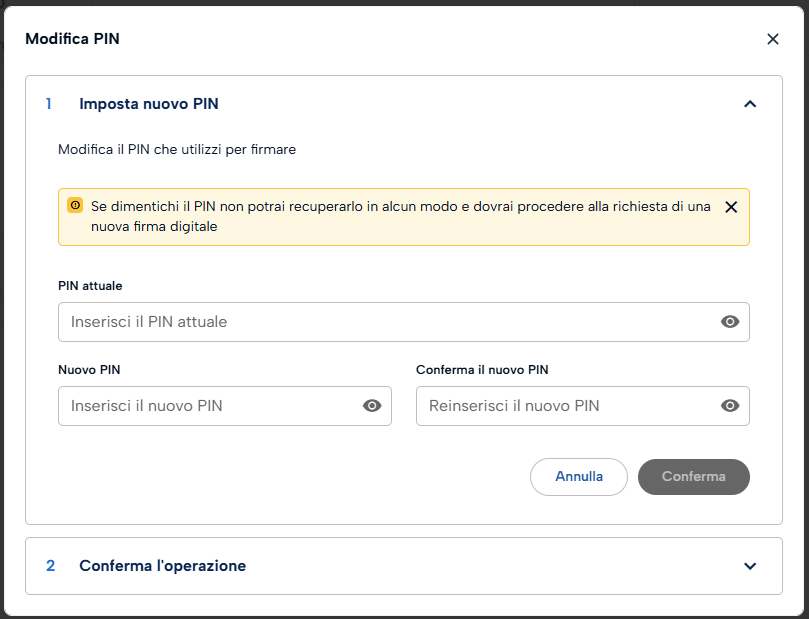This screenshot has height=619, width=809.
Task: Focus the Inserisci il nuovo PIN field
Action: coord(224,406)
